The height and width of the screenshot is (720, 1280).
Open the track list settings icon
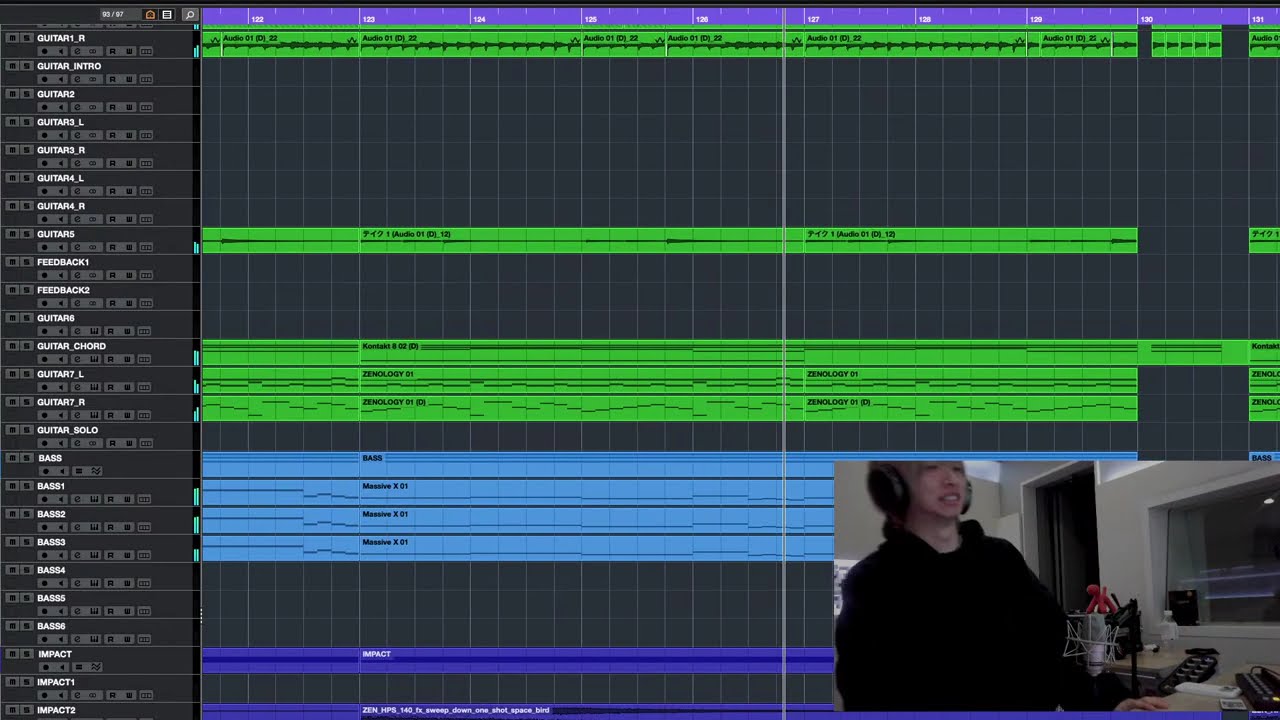tap(167, 15)
